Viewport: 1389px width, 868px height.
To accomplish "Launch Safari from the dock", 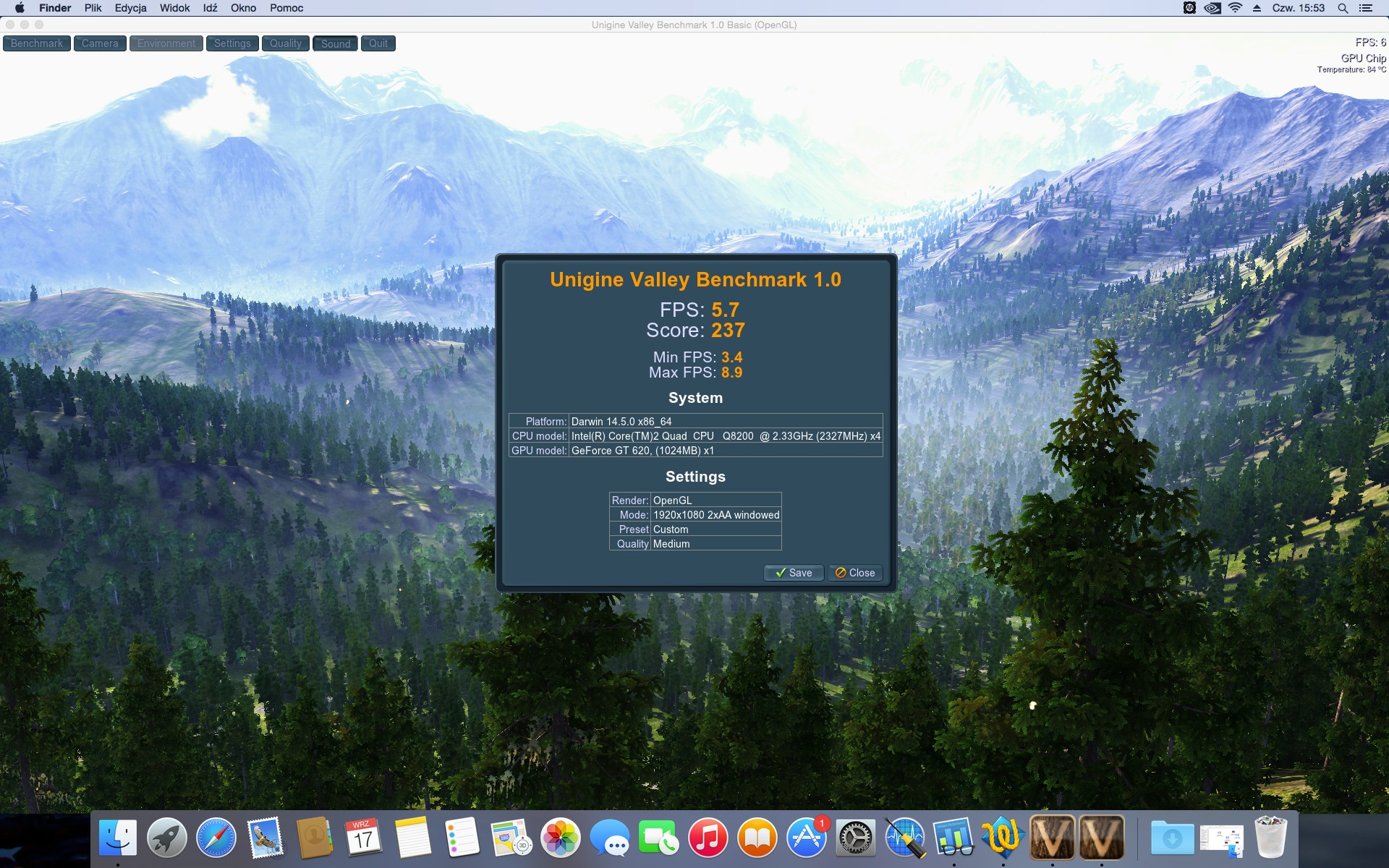I will (216, 838).
